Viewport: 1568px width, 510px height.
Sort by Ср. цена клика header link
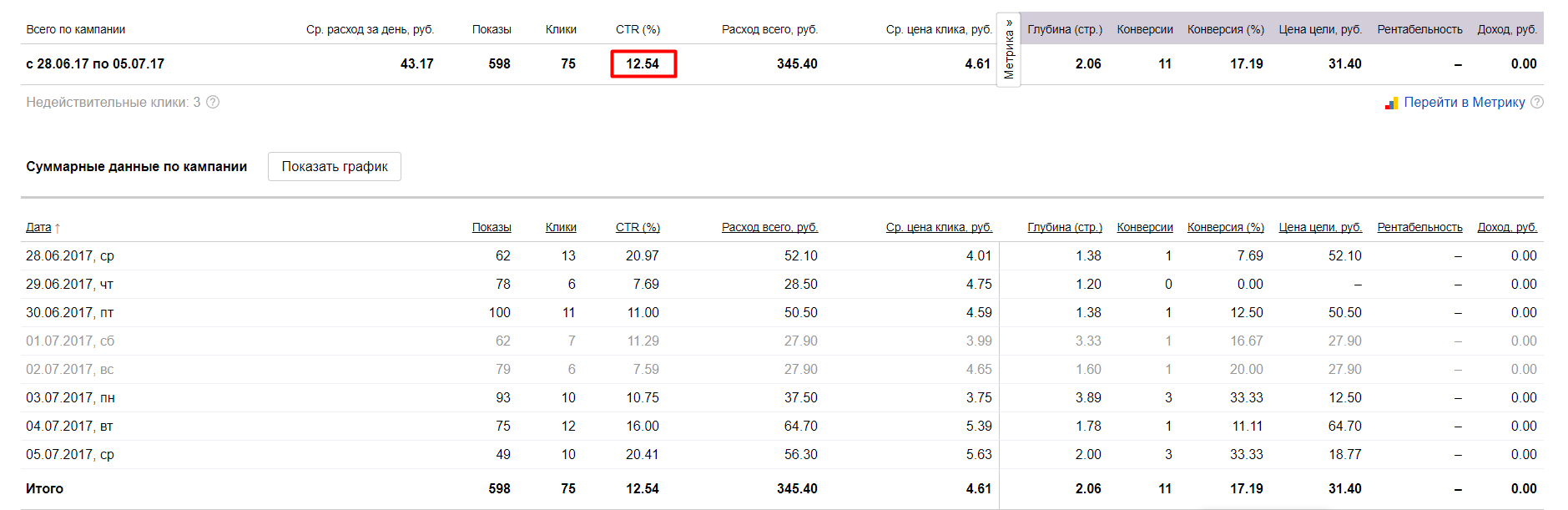939,227
